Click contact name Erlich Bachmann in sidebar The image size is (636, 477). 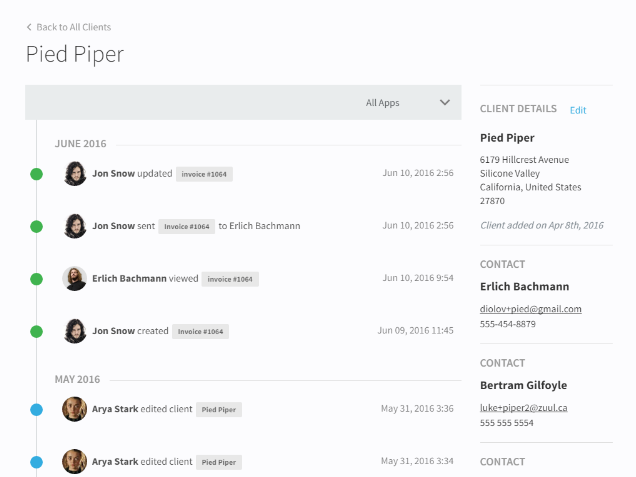click(x=524, y=287)
